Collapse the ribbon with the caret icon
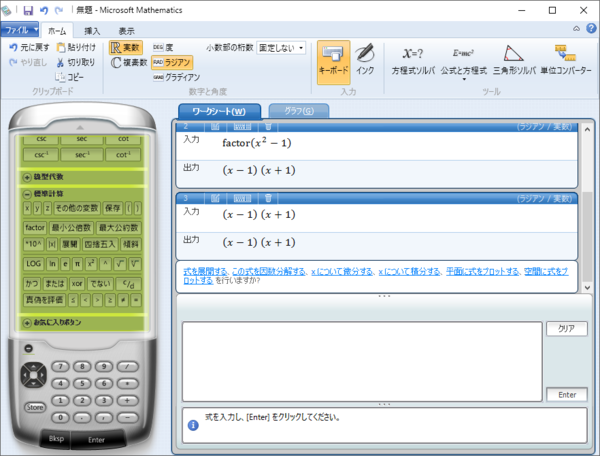 [x=576, y=29]
